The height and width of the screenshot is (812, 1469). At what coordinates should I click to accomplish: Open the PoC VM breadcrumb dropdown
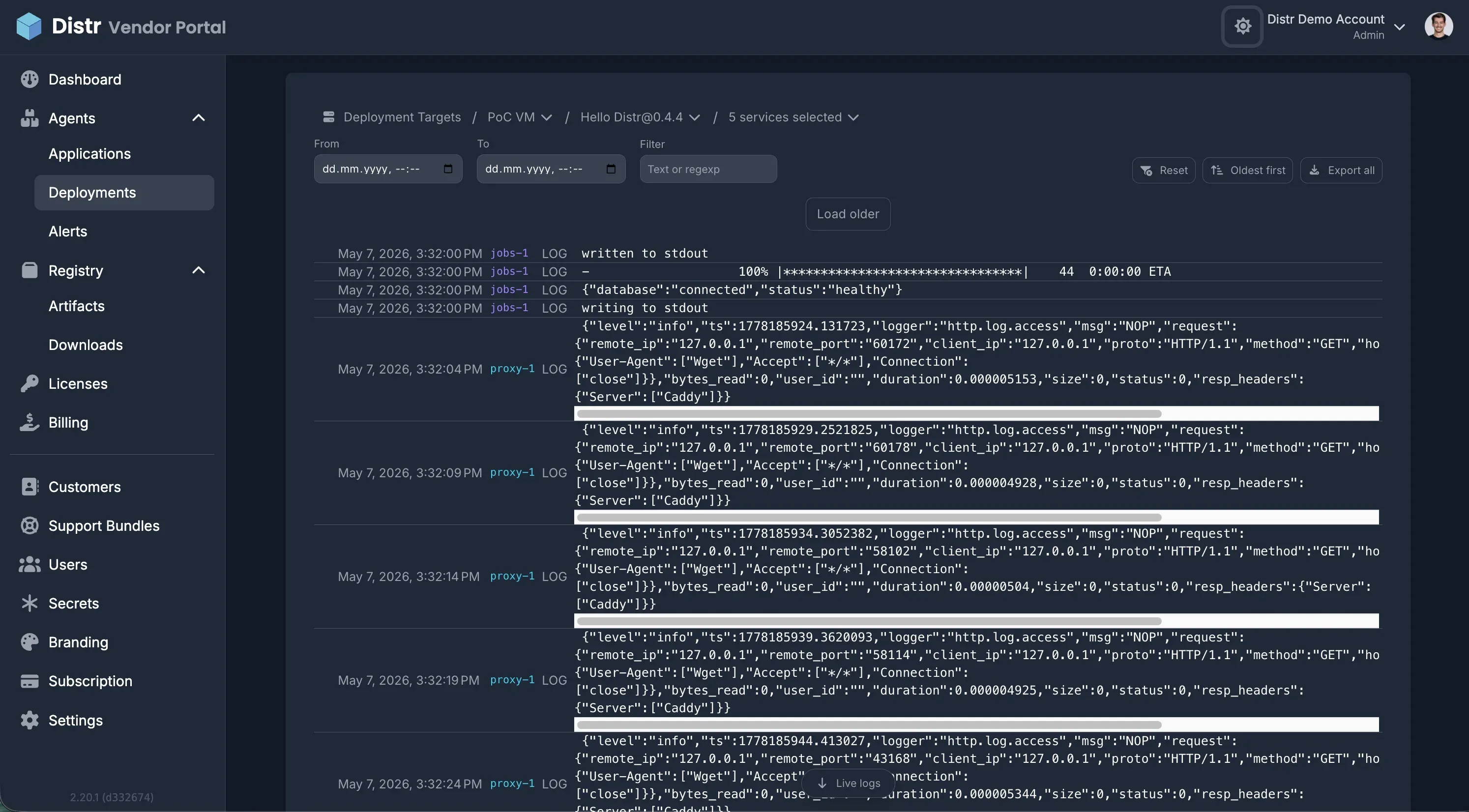[520, 117]
